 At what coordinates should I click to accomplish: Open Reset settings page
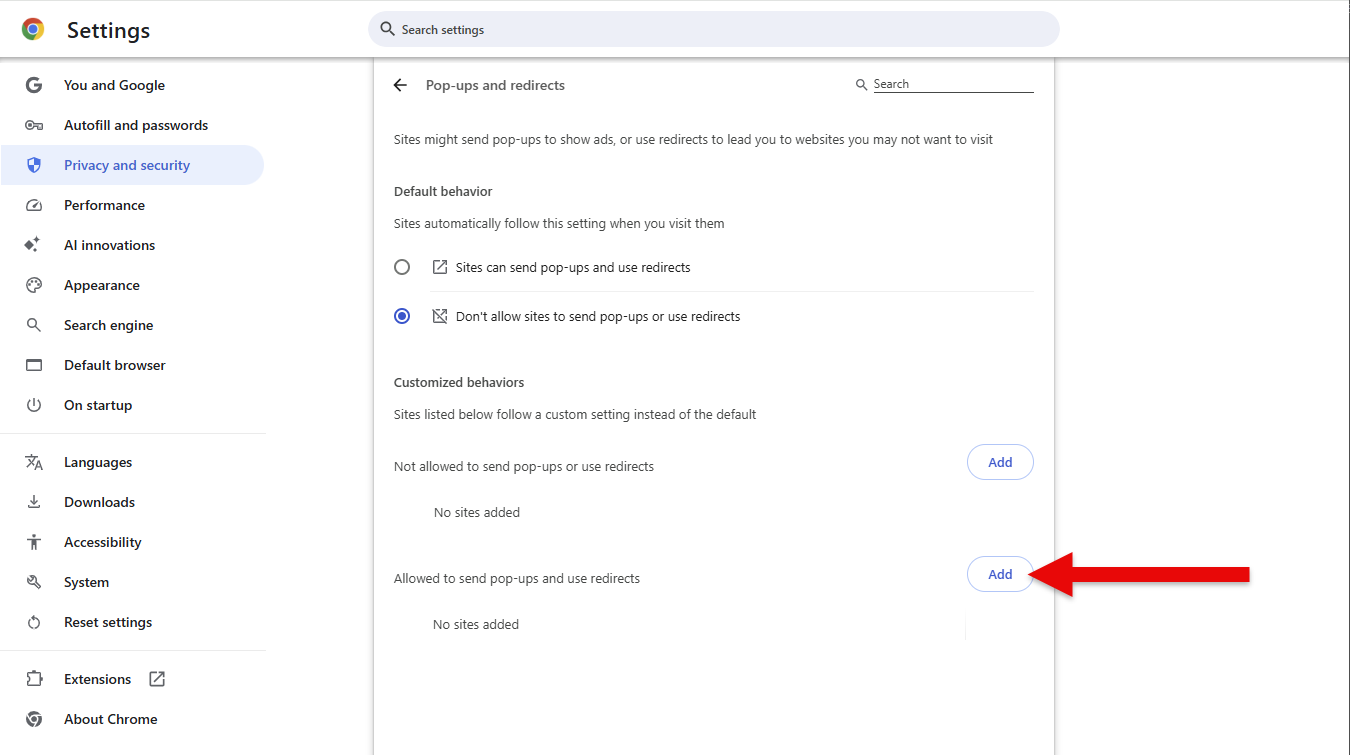(108, 622)
